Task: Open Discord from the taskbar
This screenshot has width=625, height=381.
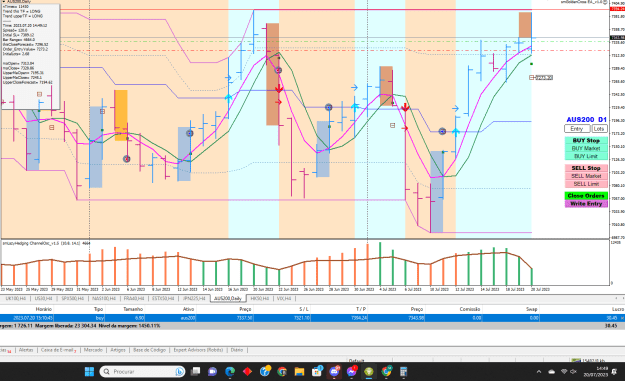Action: click(x=334, y=371)
